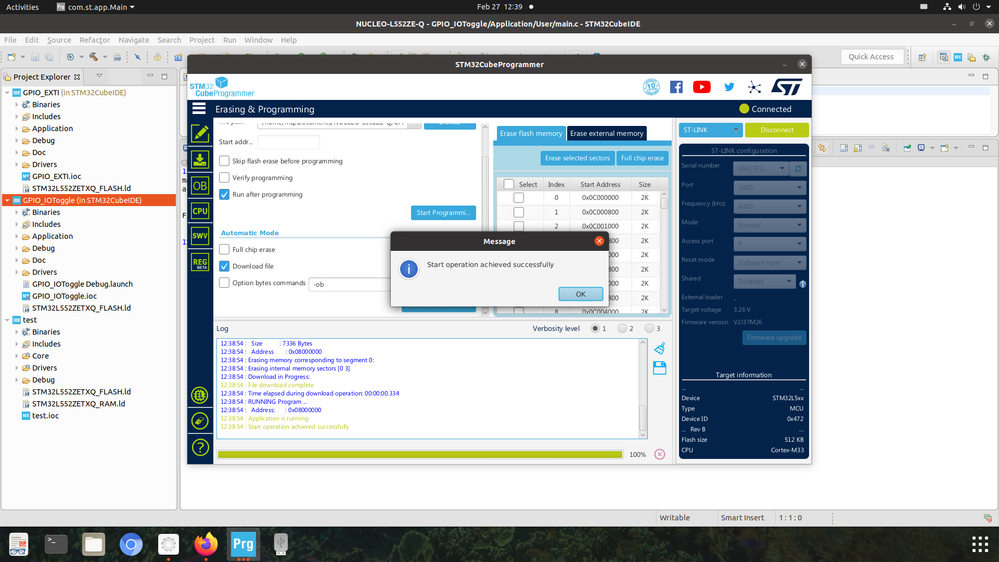Enable Full chip erase in Automatic Mode

224,249
